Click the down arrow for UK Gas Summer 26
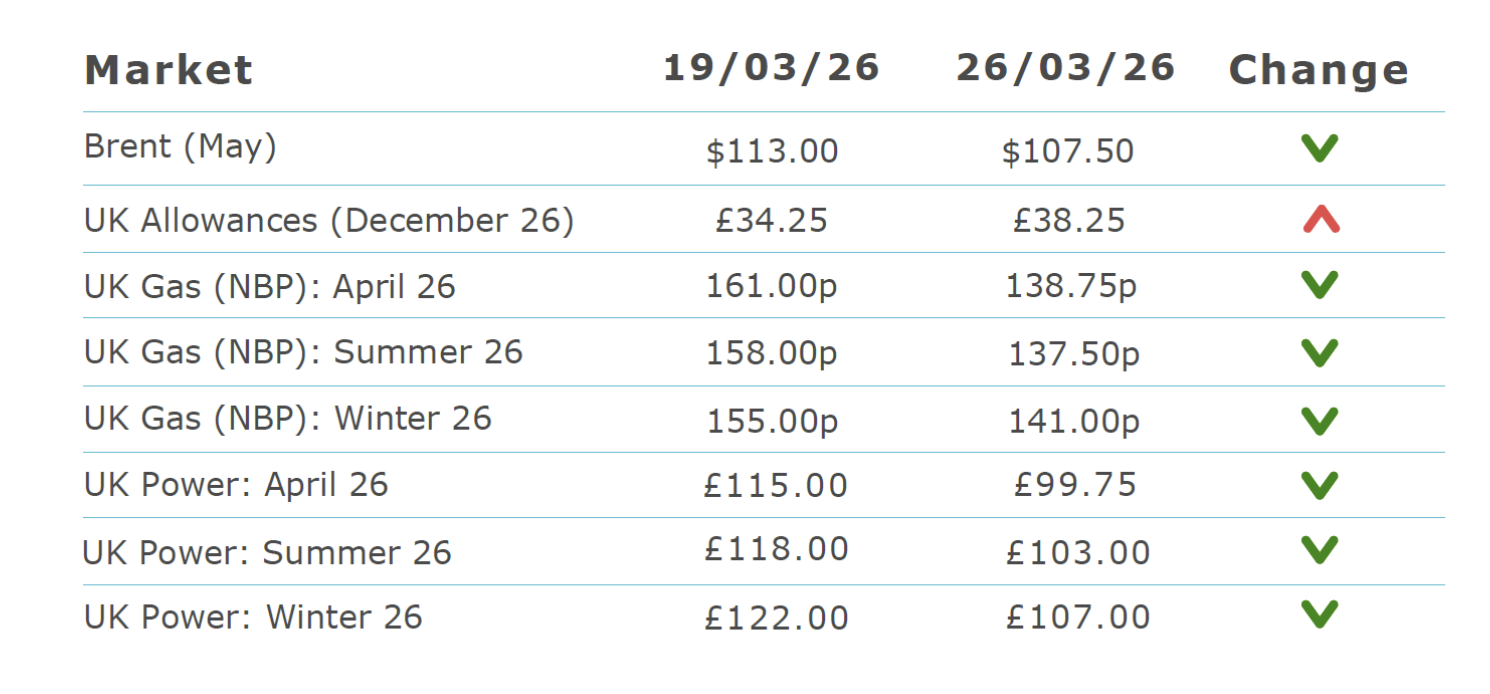The image size is (1490, 694). 1319,352
